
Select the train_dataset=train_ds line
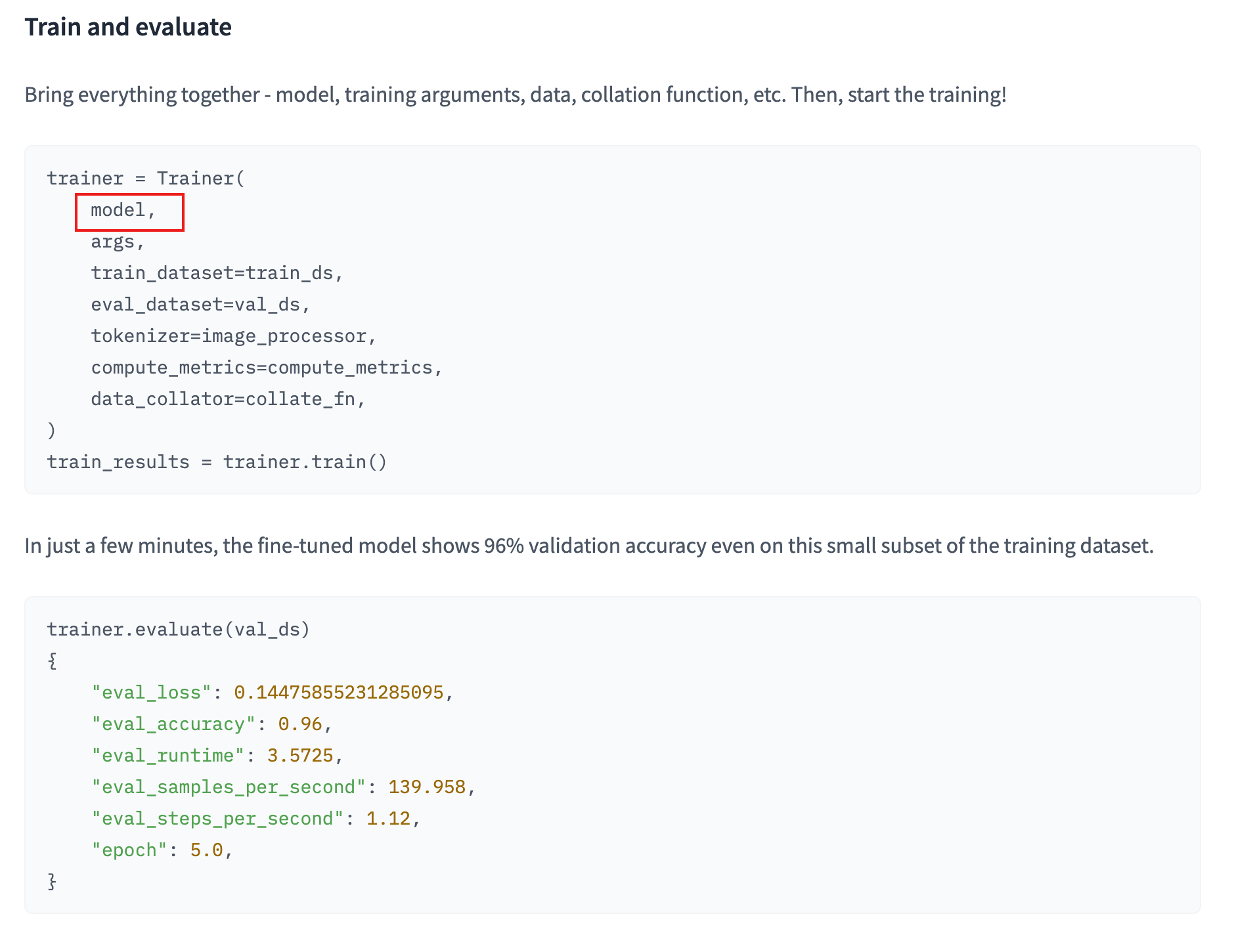[217, 272]
